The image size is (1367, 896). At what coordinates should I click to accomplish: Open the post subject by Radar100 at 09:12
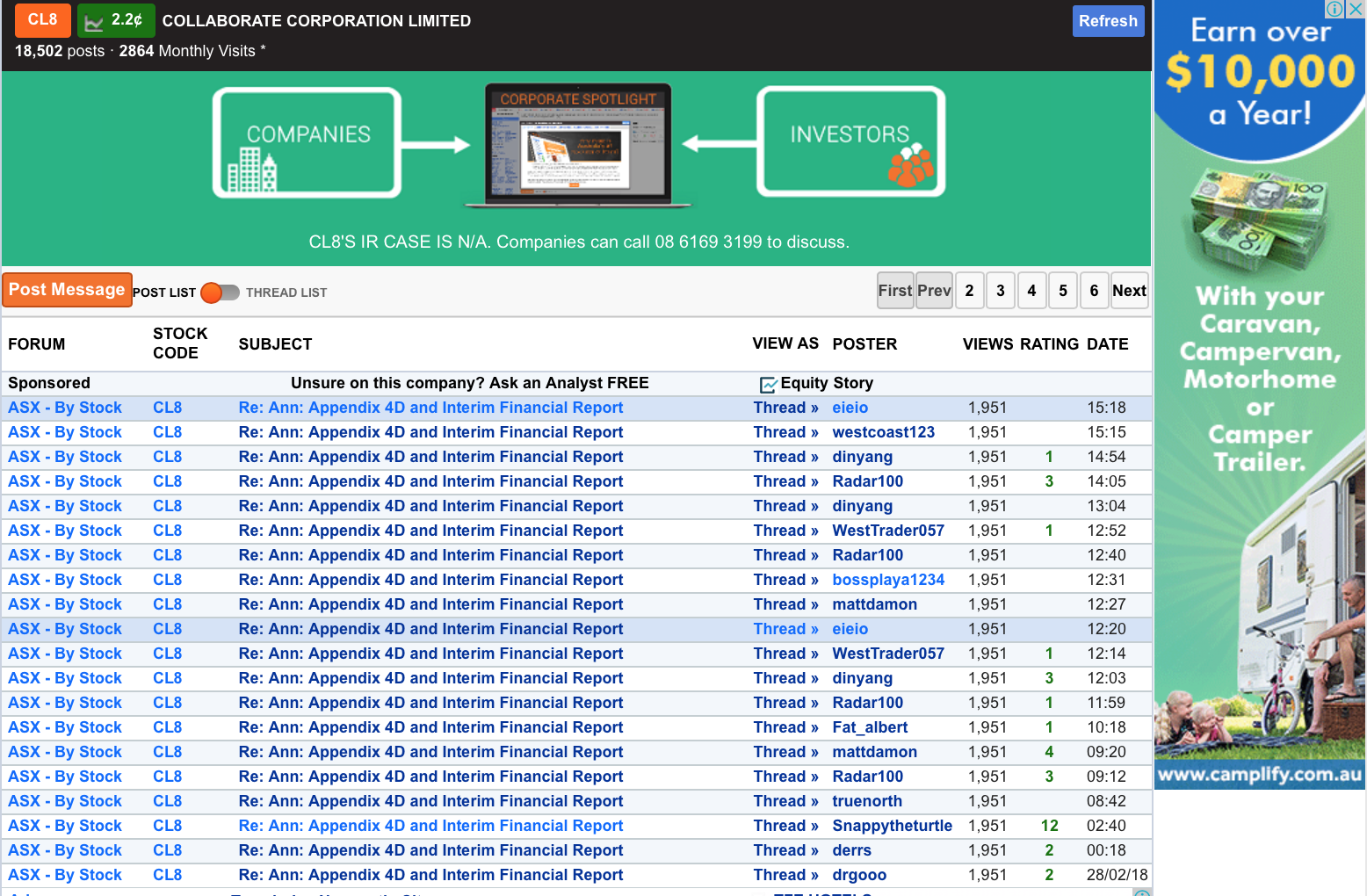click(430, 777)
